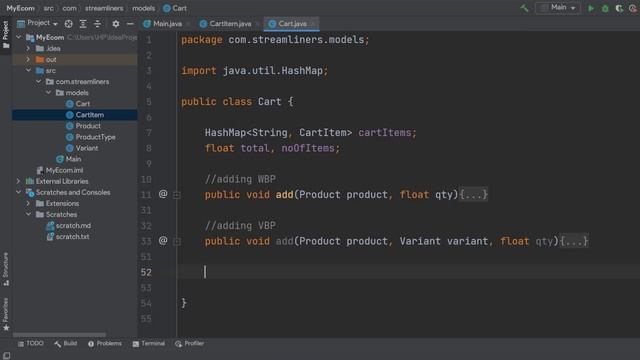
Task: Open the Terminal tool window
Action: click(149, 344)
